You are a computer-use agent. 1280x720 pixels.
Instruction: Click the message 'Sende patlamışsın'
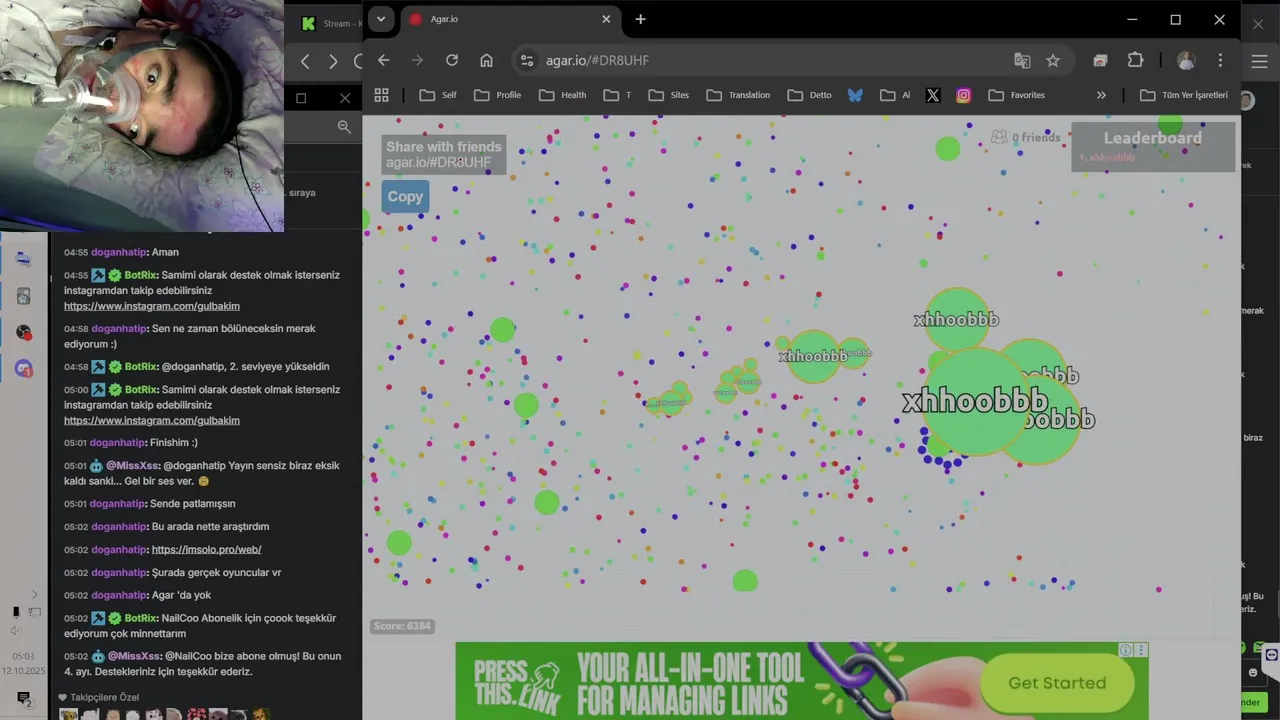(x=193, y=504)
